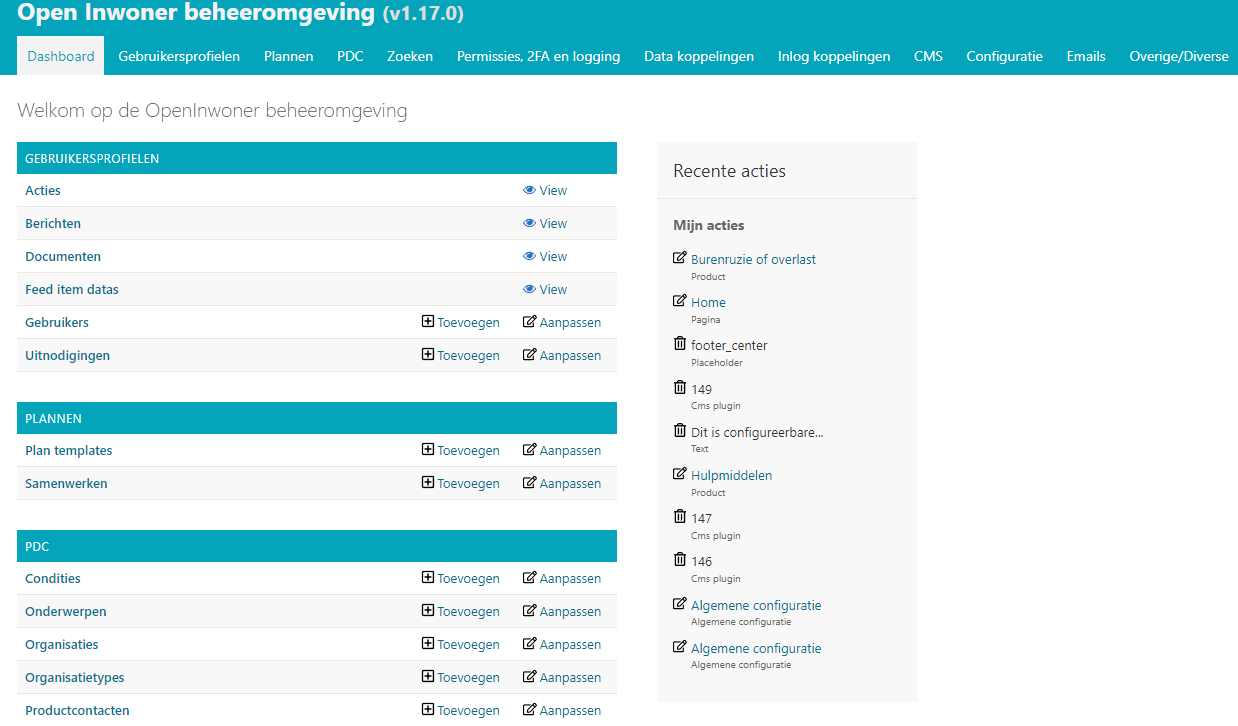1238x726 pixels.
Task: Click plus icon to add Gebruikers
Action: [x=428, y=322]
